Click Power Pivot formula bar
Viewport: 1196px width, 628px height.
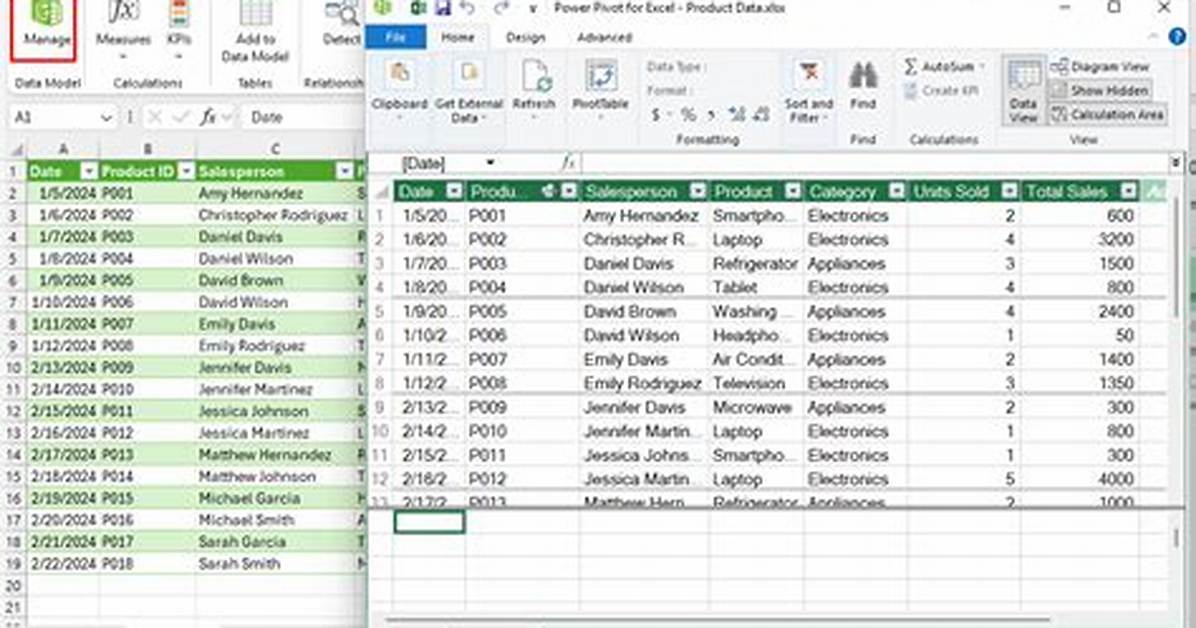click(874, 163)
